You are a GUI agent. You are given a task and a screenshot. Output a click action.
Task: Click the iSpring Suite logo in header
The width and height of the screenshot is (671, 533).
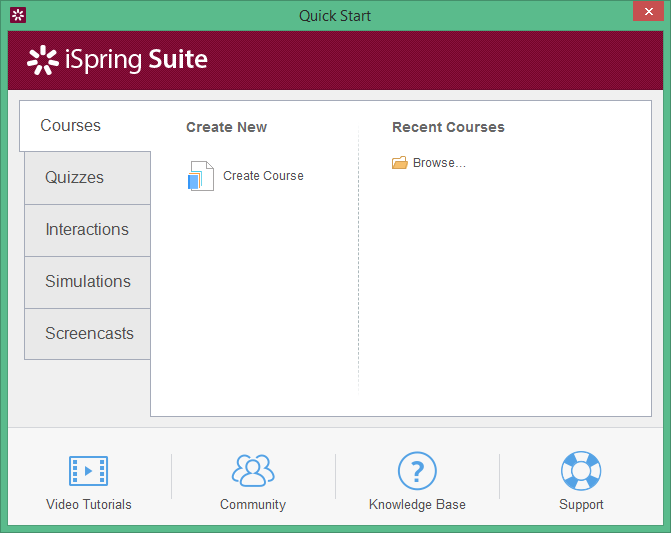point(117,59)
